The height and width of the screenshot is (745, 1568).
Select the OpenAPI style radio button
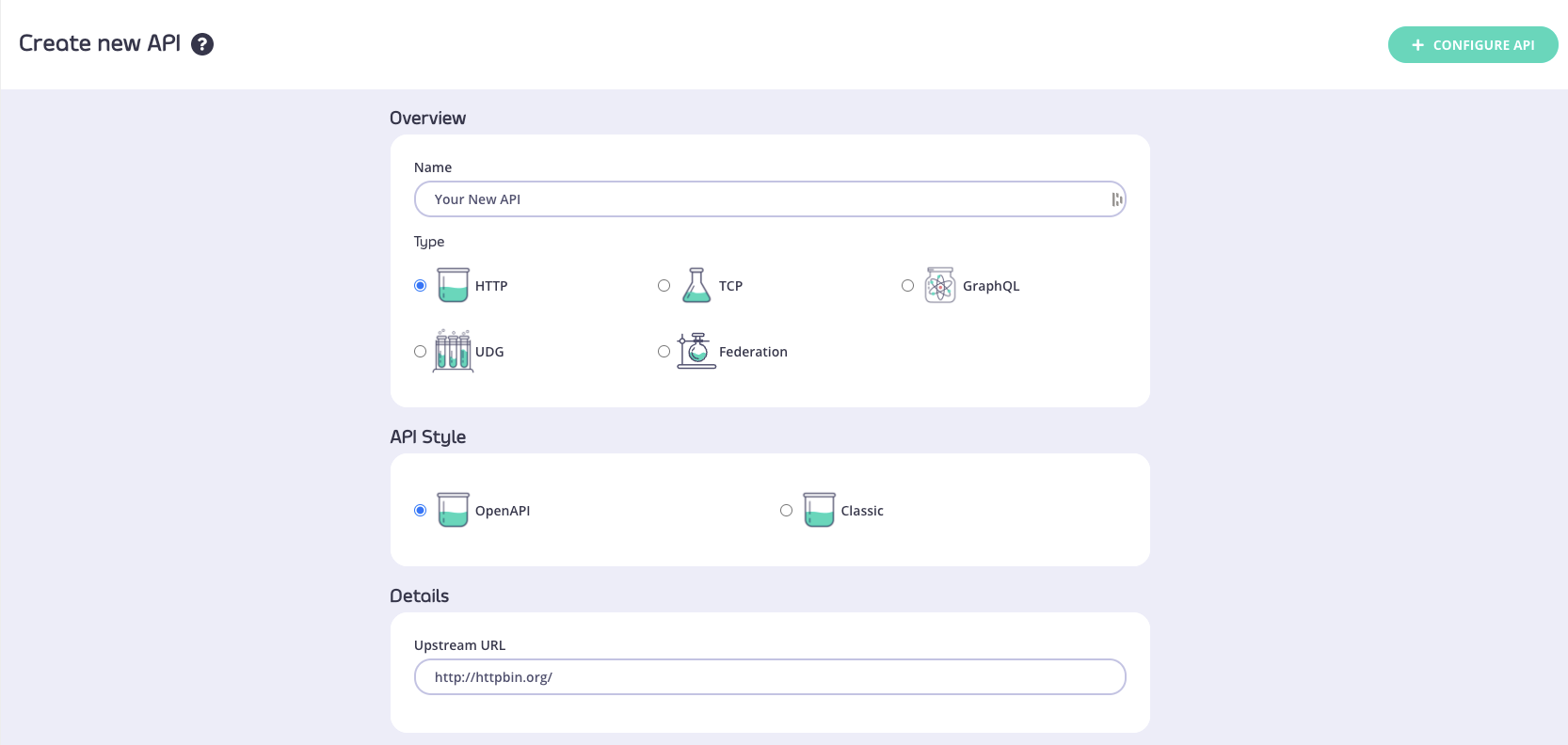click(x=421, y=511)
